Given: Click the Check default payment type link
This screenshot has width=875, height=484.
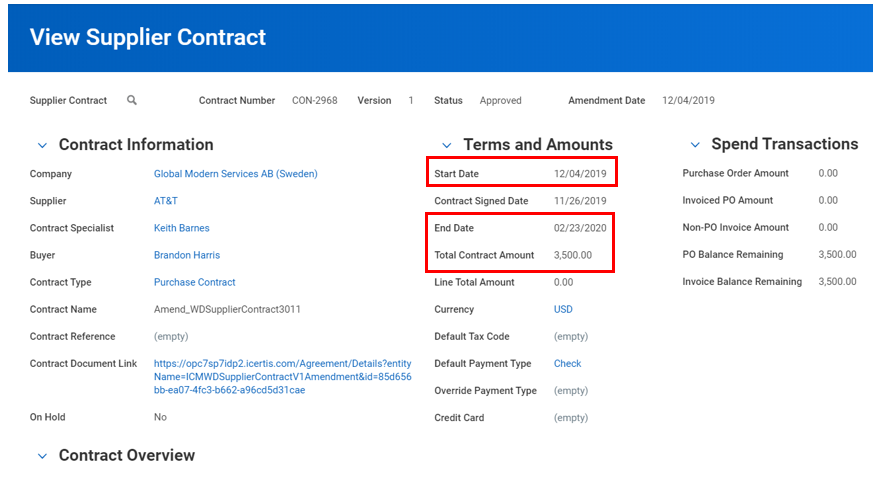Looking at the screenshot, I should tap(567, 364).
